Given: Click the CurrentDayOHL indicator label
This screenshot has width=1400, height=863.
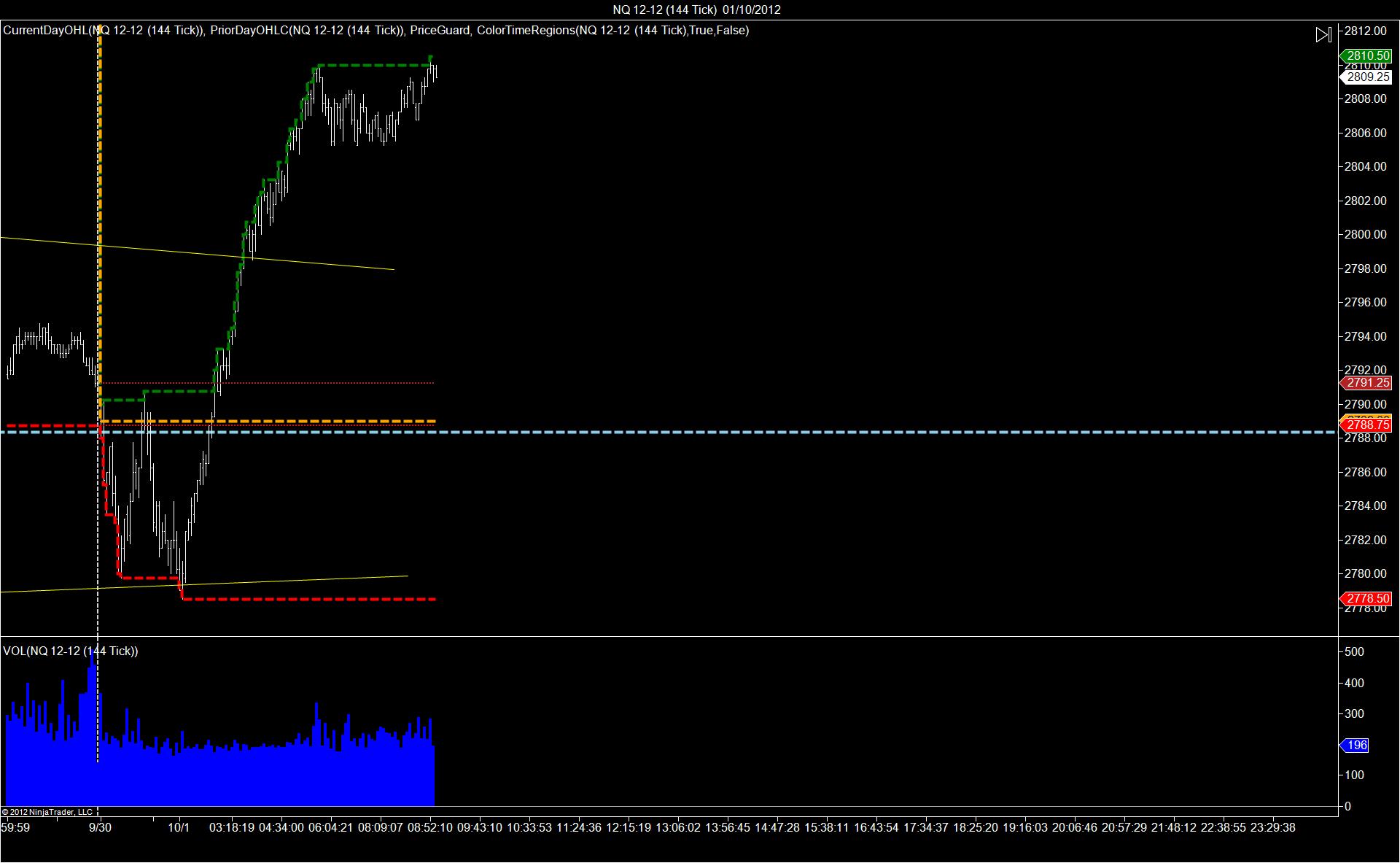Looking at the screenshot, I should [x=104, y=30].
